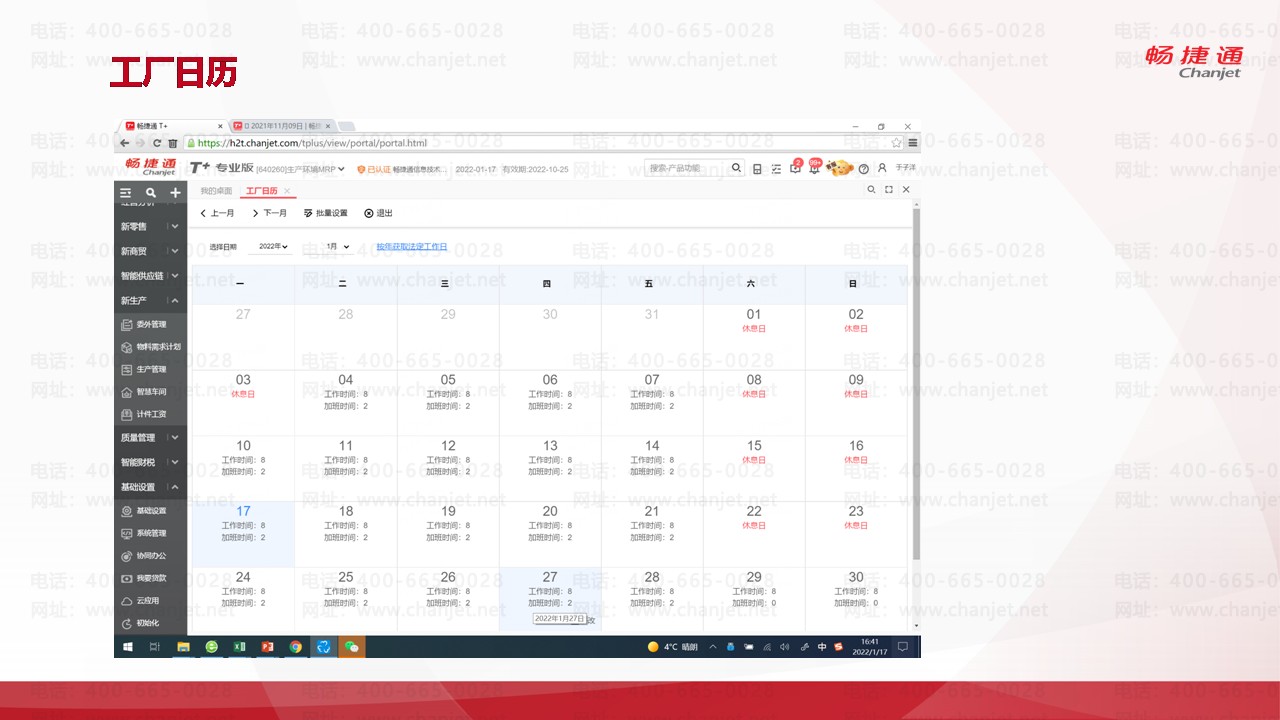This screenshot has height=720, width=1280.
Task: Open Chrome from the taskbar
Action: pyautogui.click(x=296, y=647)
